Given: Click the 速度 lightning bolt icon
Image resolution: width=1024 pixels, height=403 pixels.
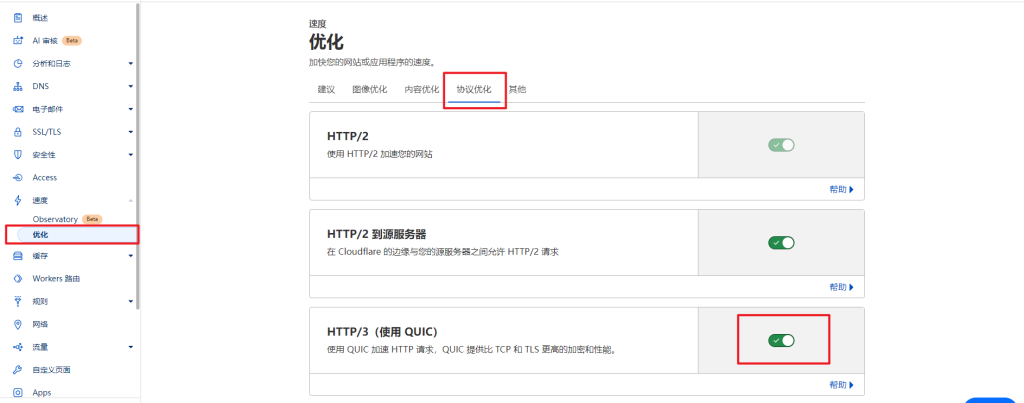Looking at the screenshot, I should [18, 201].
